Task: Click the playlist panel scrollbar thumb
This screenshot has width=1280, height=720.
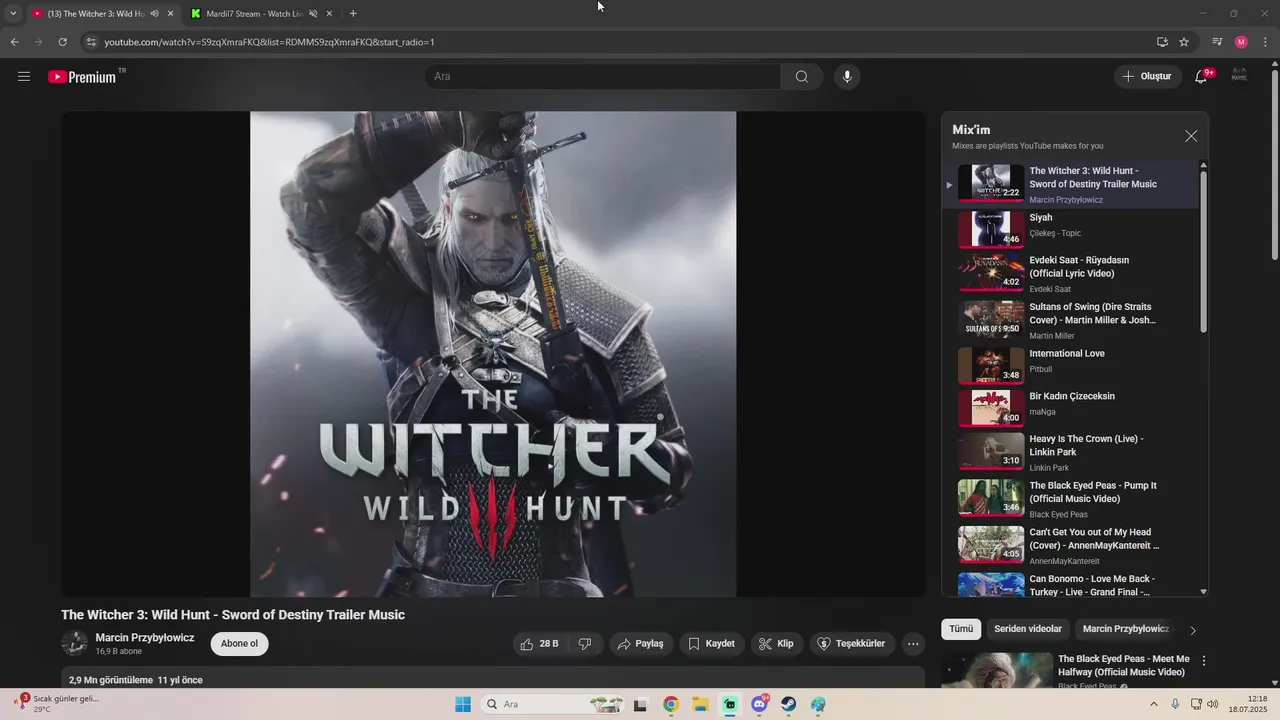Action: click(x=1203, y=250)
